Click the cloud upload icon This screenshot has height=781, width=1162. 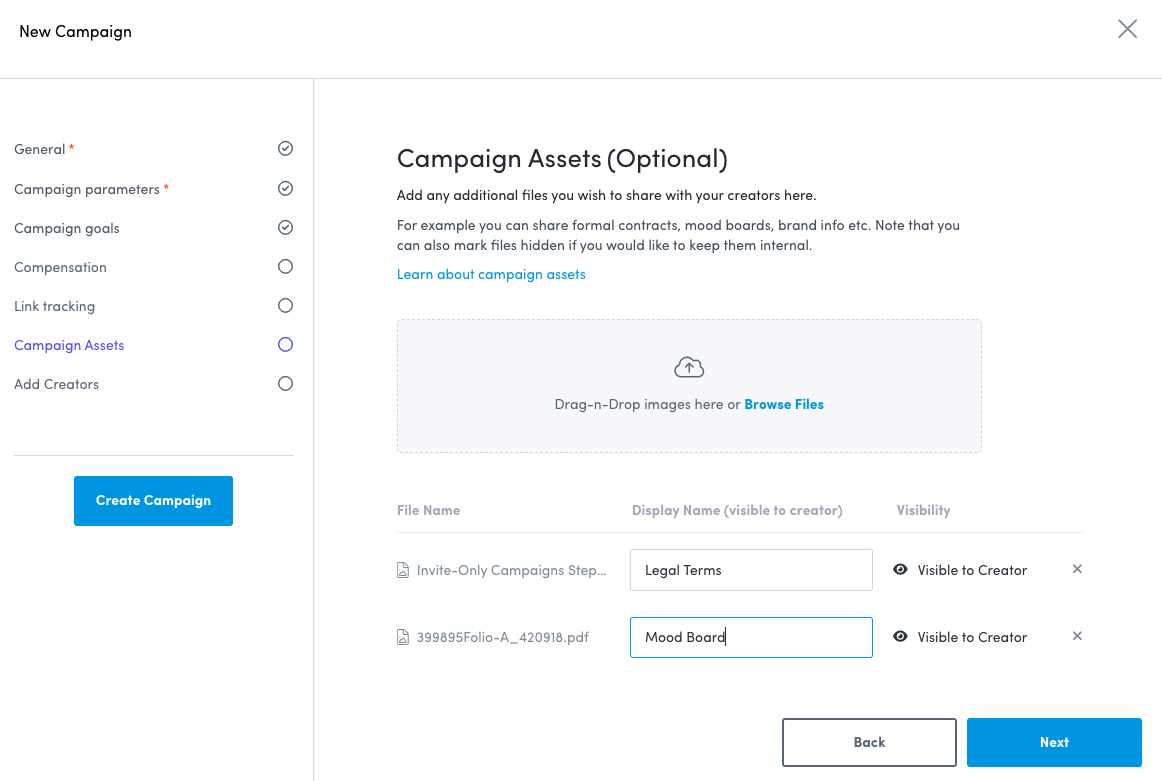click(689, 366)
